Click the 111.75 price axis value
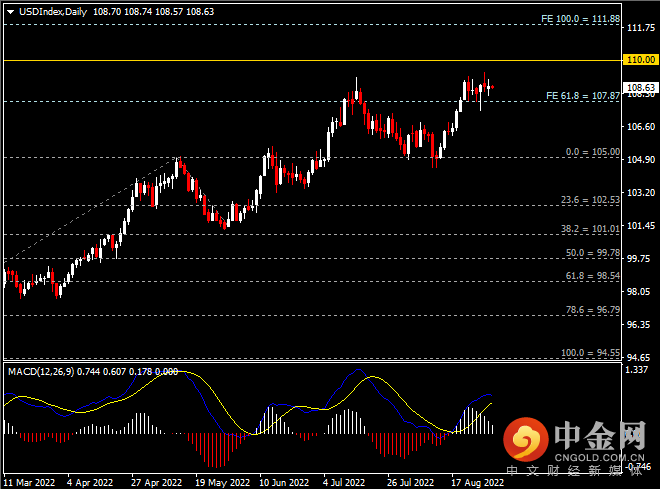The height and width of the screenshot is (489, 660). tap(641, 28)
